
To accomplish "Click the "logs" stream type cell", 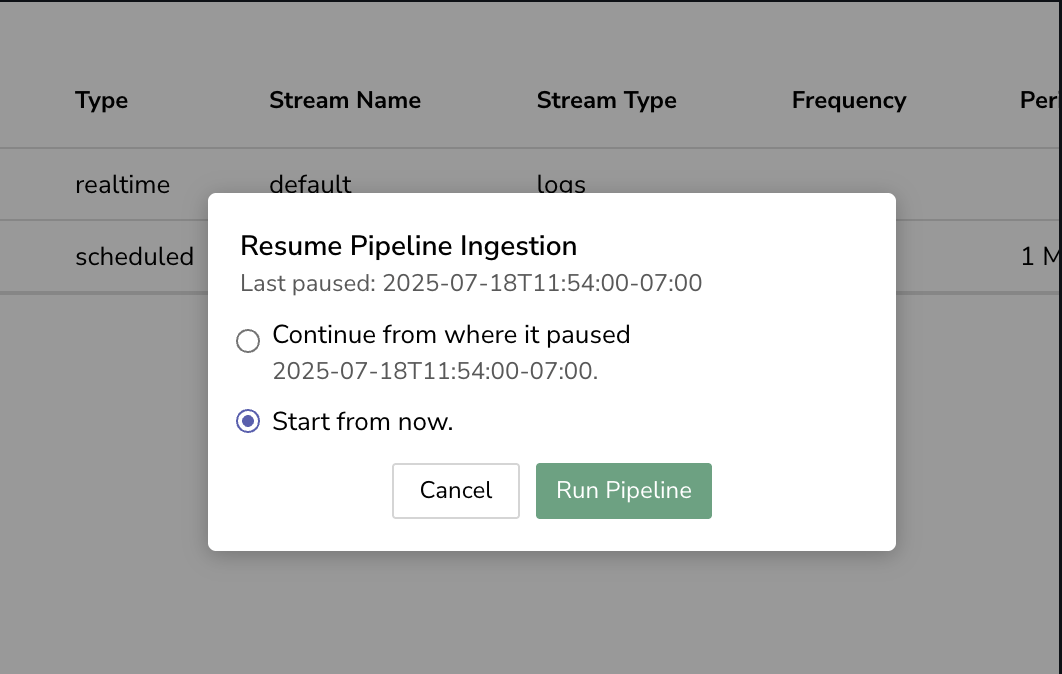I will point(561,184).
